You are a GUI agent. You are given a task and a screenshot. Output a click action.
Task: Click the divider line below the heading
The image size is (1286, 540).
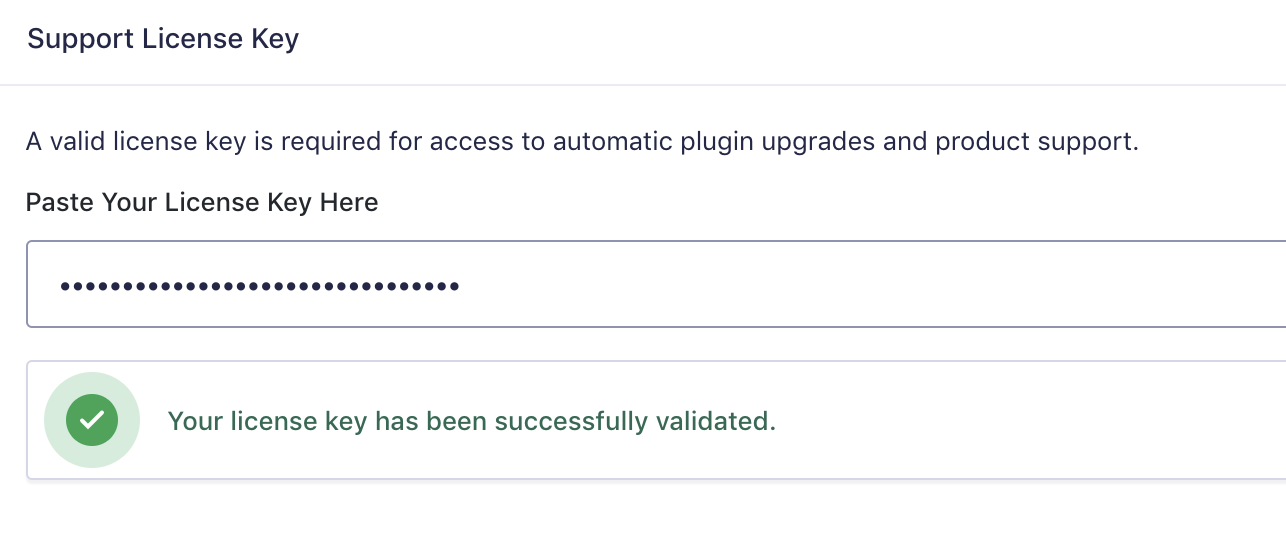tap(643, 85)
